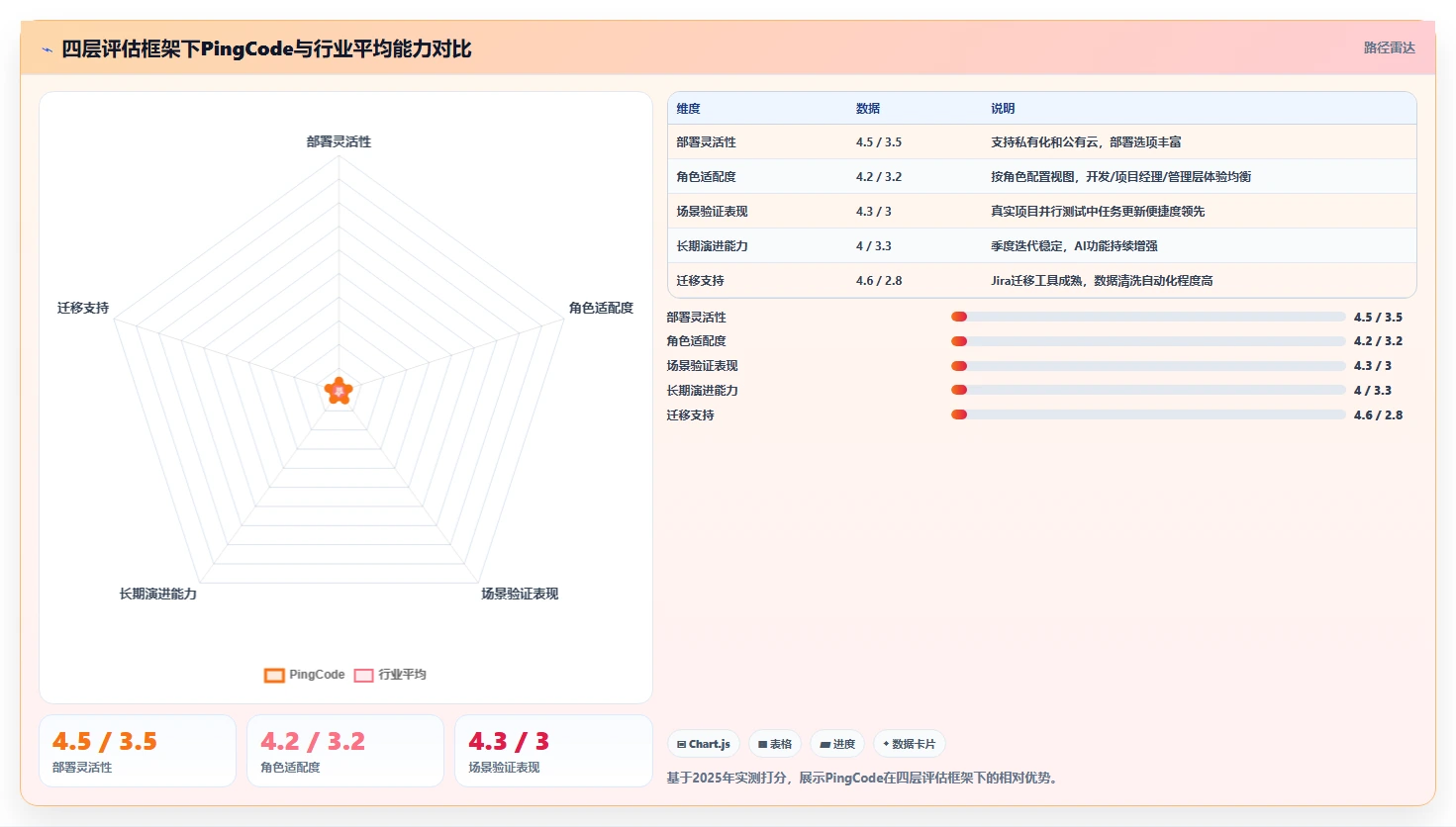
Task: Click the orange radar data shape at center
Action: click(339, 391)
